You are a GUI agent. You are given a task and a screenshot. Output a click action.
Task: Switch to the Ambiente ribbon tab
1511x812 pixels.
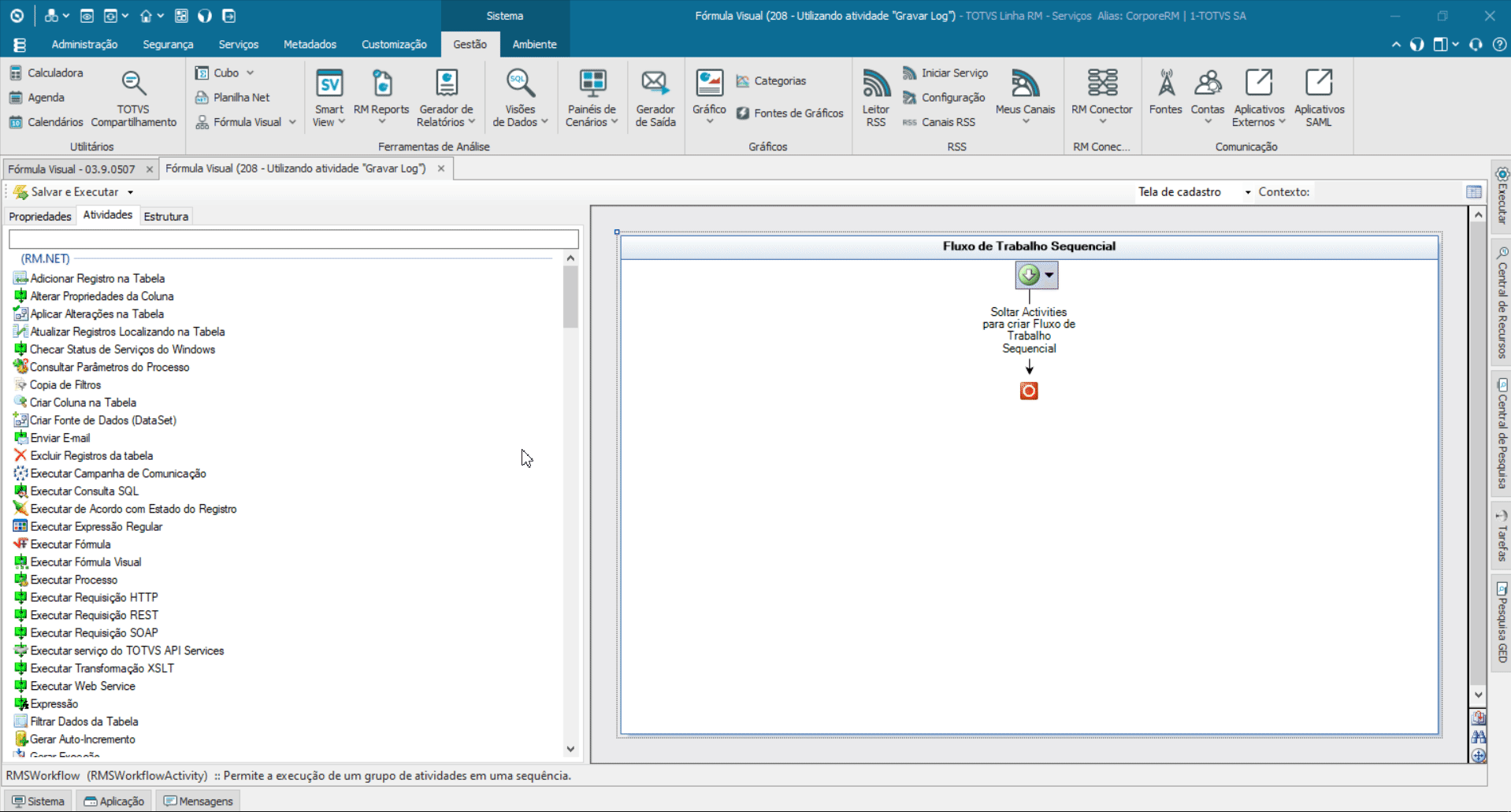pos(534,45)
